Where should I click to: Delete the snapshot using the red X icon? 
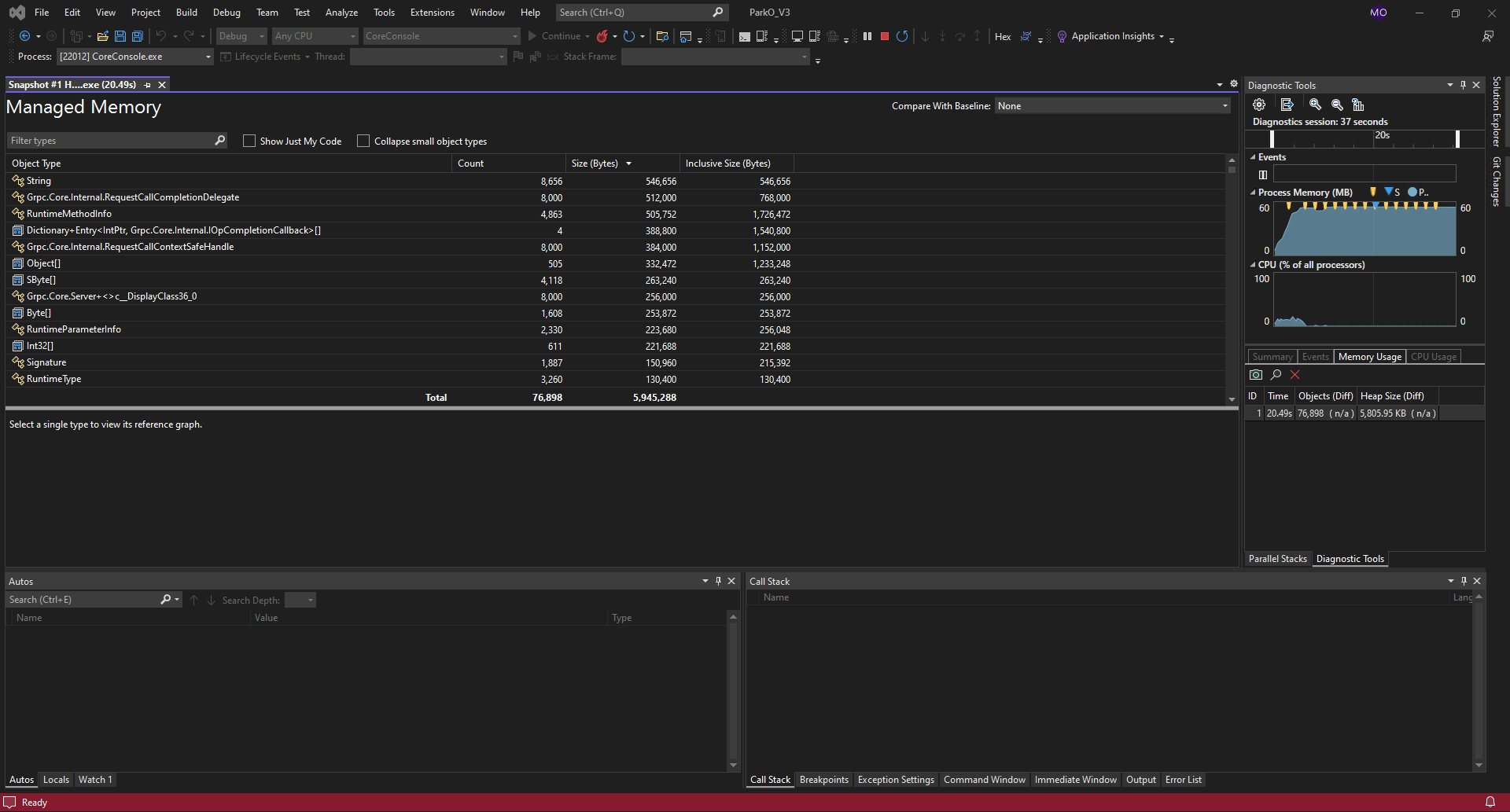(1295, 375)
